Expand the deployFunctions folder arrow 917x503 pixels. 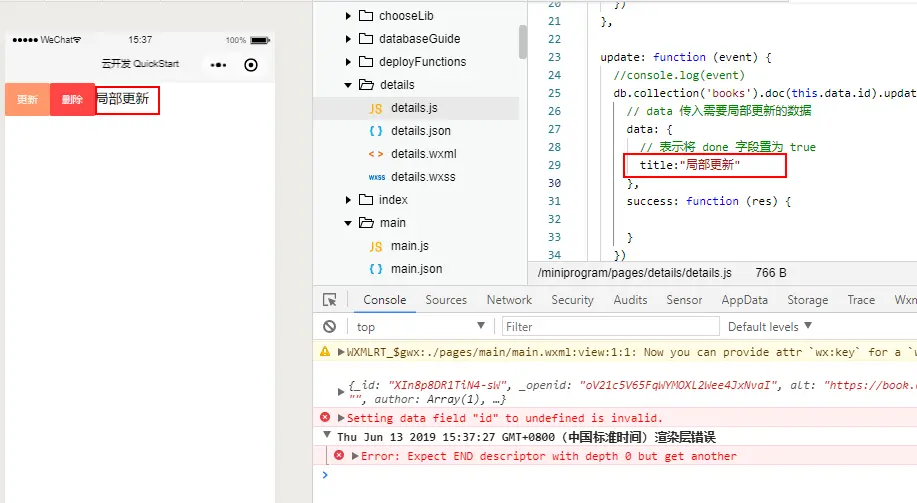tap(348, 61)
